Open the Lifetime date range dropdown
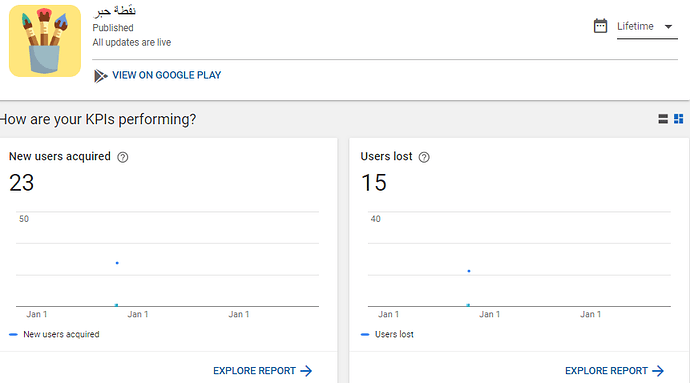The width and height of the screenshot is (690, 383). [647, 26]
